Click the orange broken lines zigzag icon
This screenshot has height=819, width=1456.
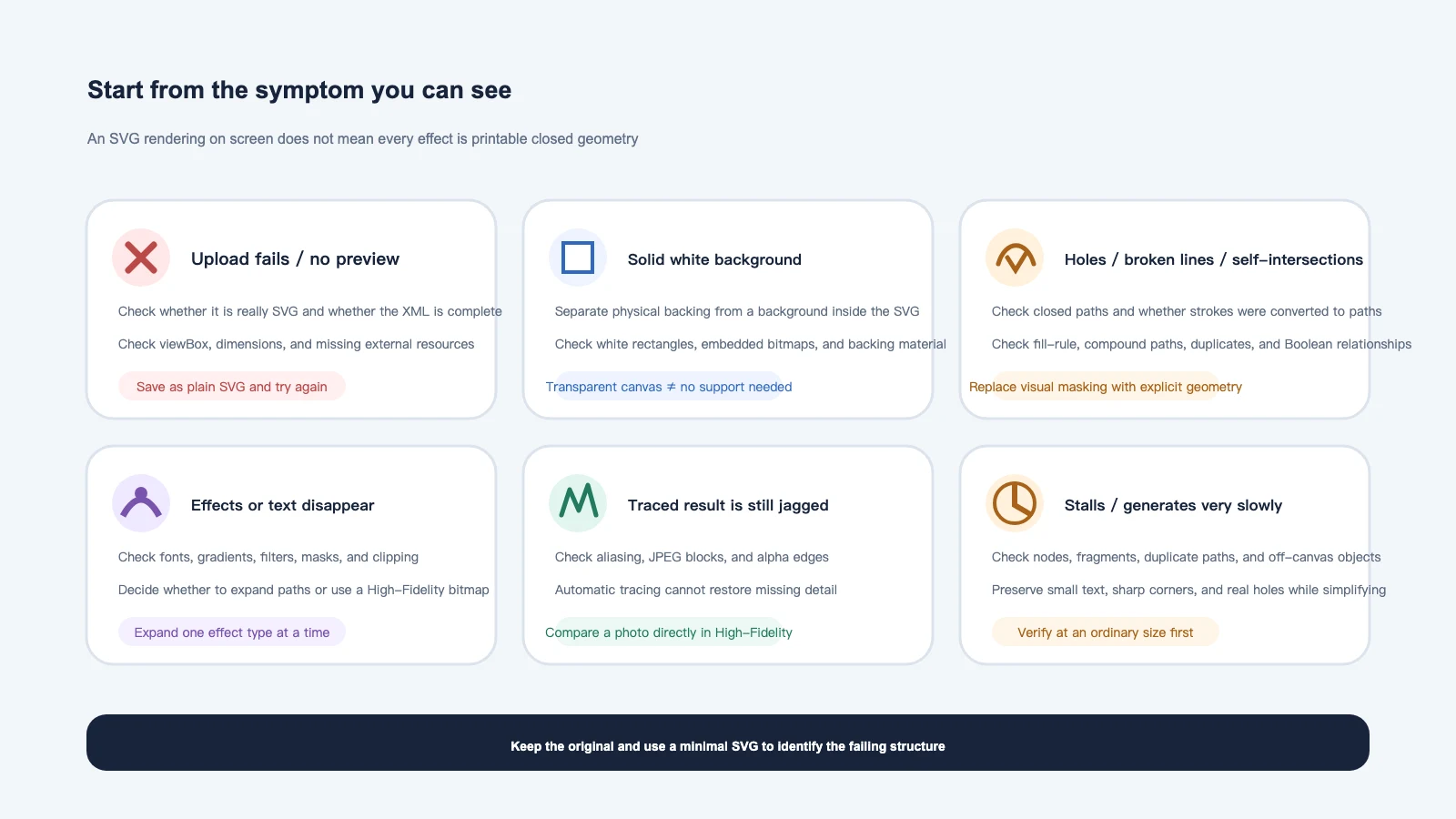point(1015,258)
